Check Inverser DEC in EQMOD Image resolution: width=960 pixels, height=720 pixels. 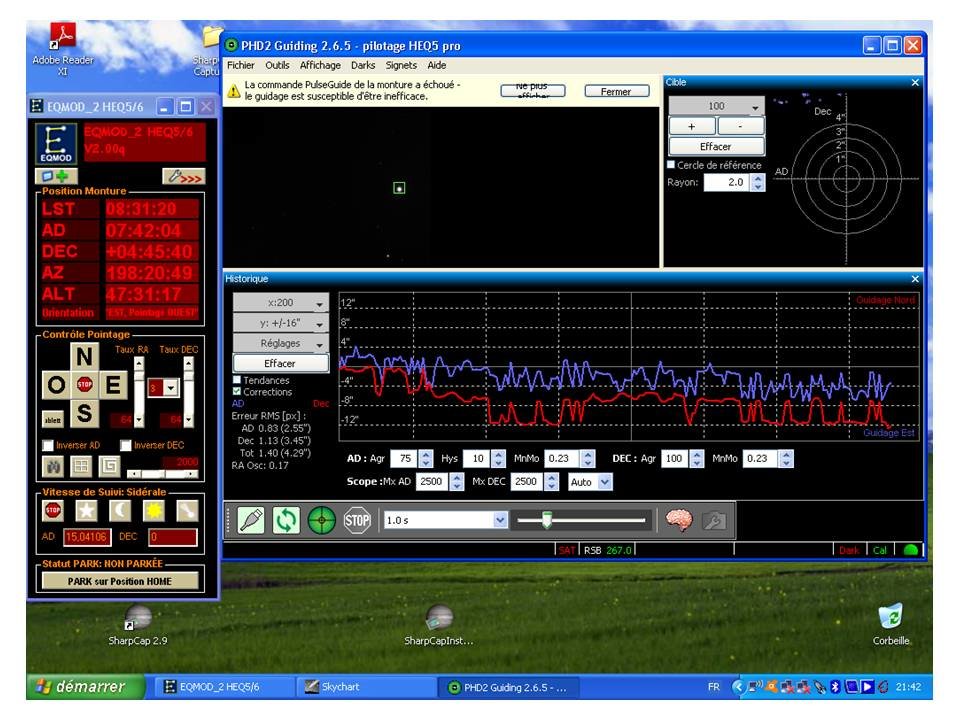tap(126, 445)
